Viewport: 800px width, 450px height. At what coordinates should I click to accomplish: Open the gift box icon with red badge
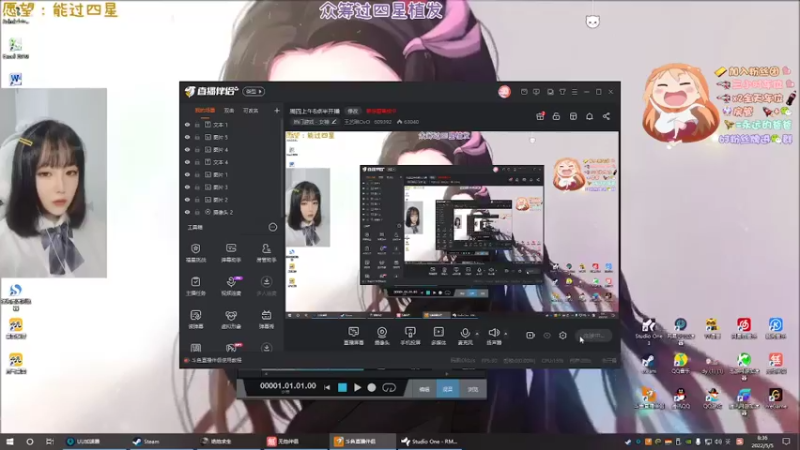[x=540, y=116]
